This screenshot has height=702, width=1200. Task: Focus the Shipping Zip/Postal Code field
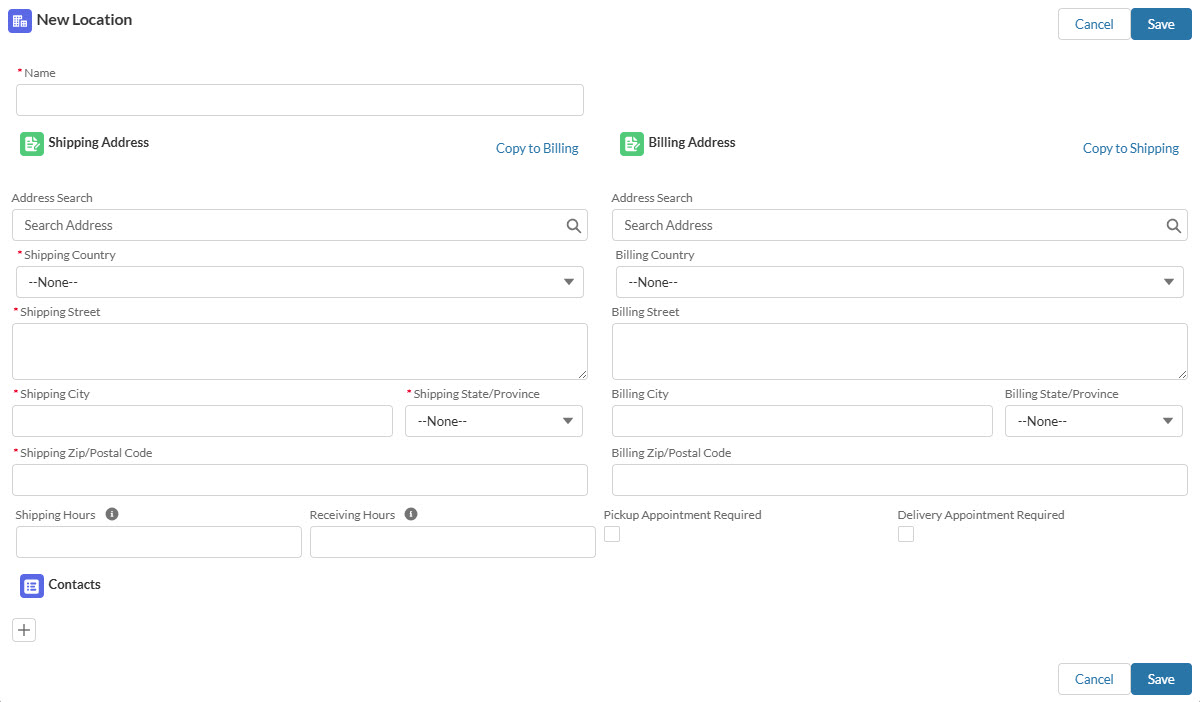[x=300, y=480]
